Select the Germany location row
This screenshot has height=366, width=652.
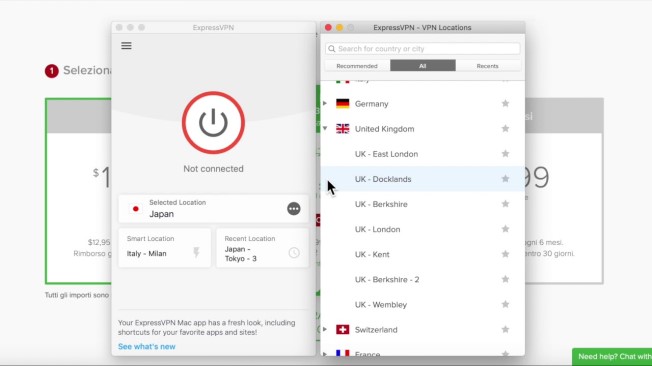(x=422, y=104)
